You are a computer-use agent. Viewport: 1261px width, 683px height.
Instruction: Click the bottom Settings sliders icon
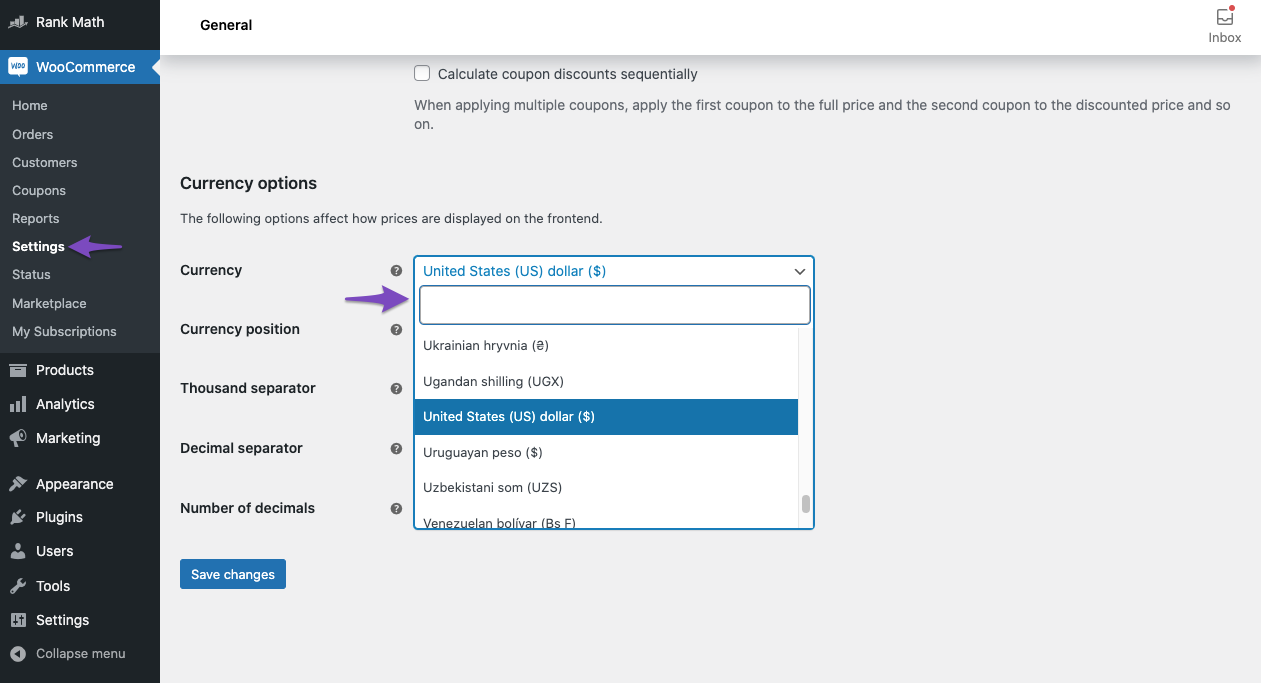point(18,620)
